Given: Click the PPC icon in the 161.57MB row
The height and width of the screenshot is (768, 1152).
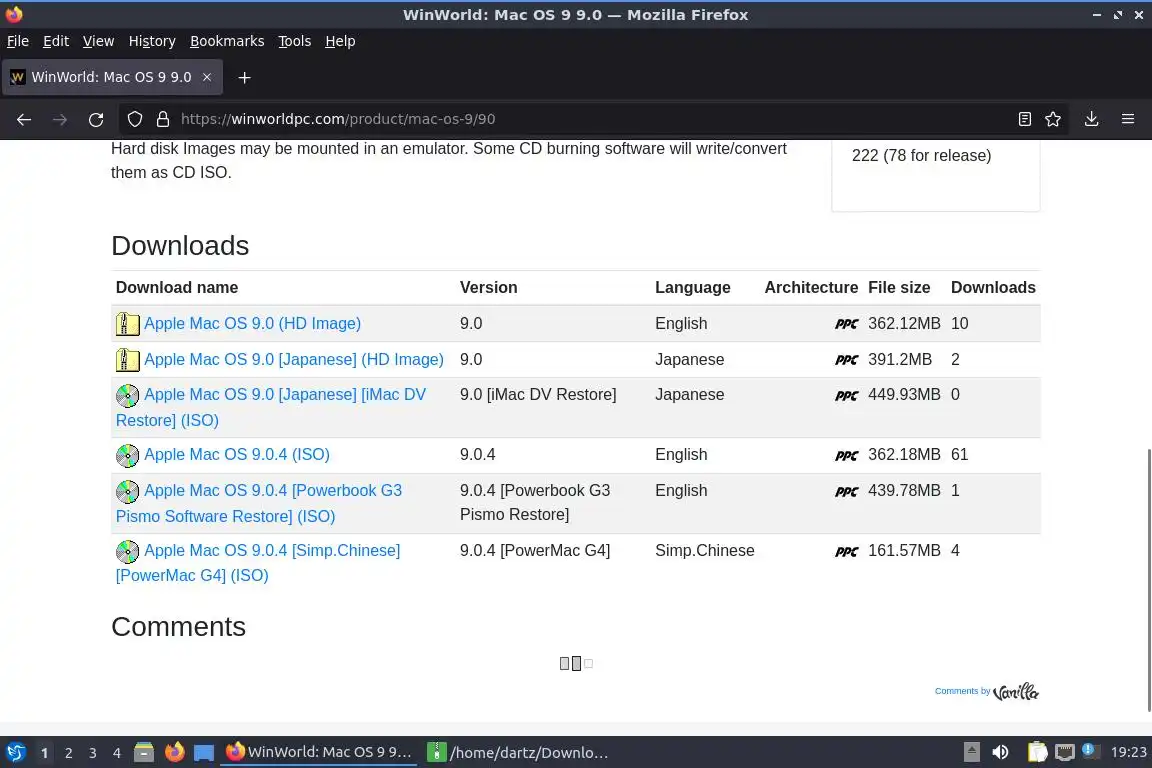Looking at the screenshot, I should coord(846,551).
